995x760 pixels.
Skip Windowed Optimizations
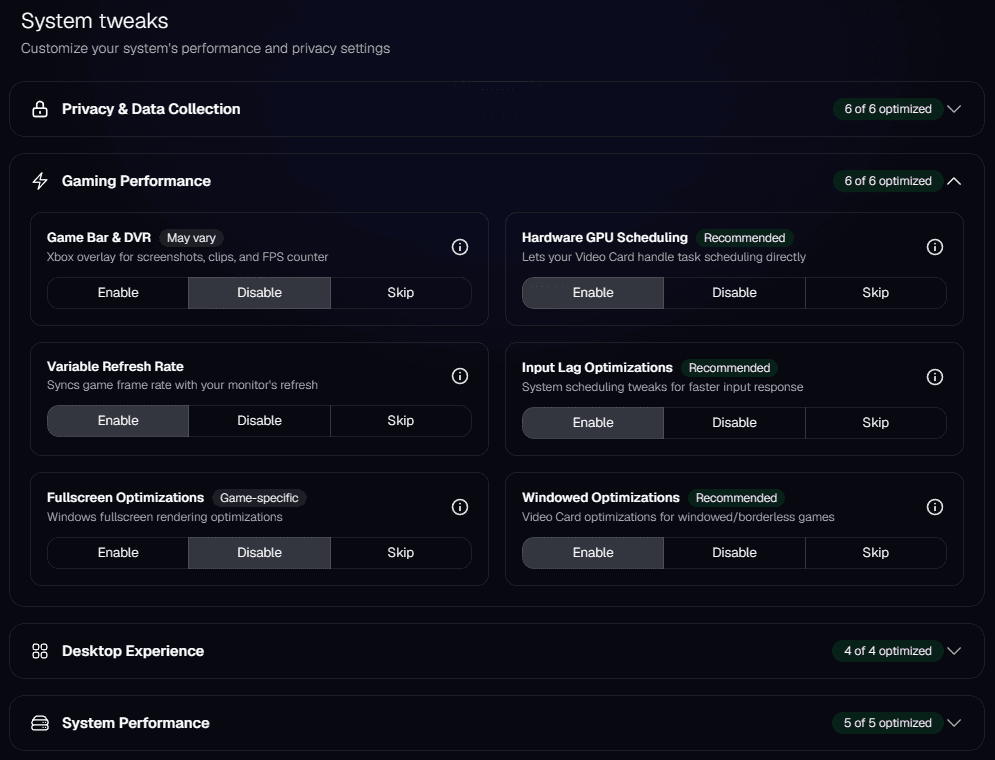pyautogui.click(x=876, y=553)
